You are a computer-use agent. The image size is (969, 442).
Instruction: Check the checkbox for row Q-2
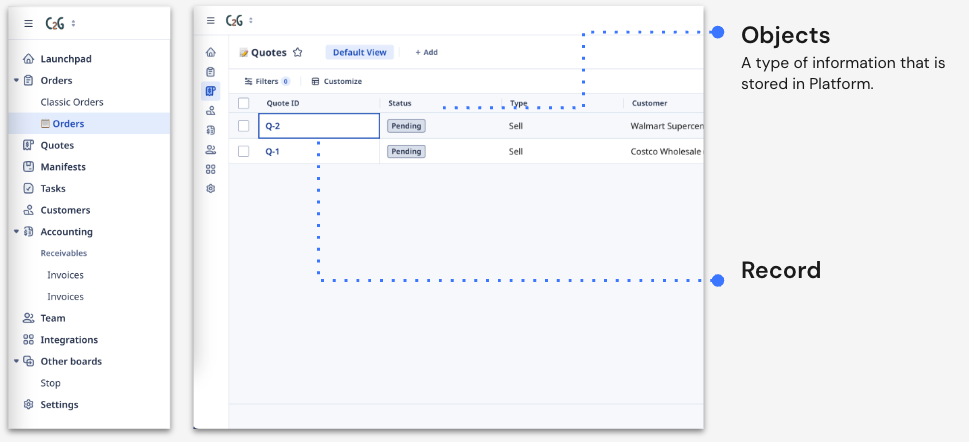tap(243, 126)
